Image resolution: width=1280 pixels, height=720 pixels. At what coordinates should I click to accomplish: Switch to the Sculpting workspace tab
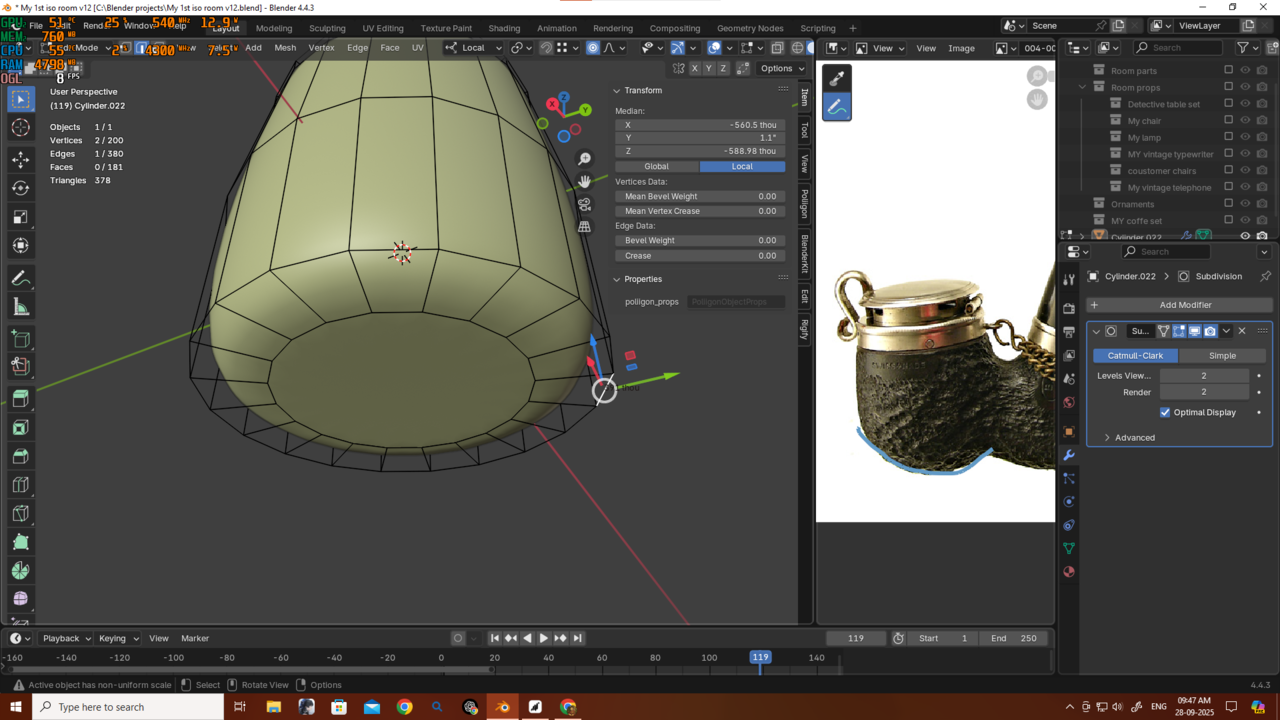tap(327, 28)
